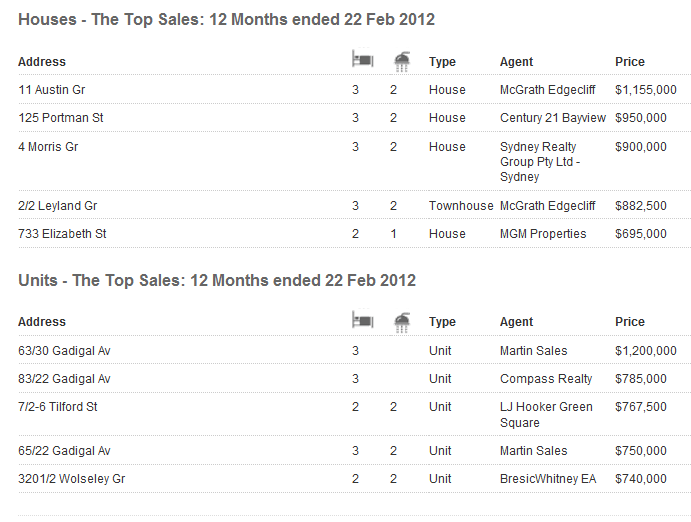The image size is (691, 522).
Task: Select the 4 Morris Gr address
Action: pyautogui.click(x=48, y=147)
